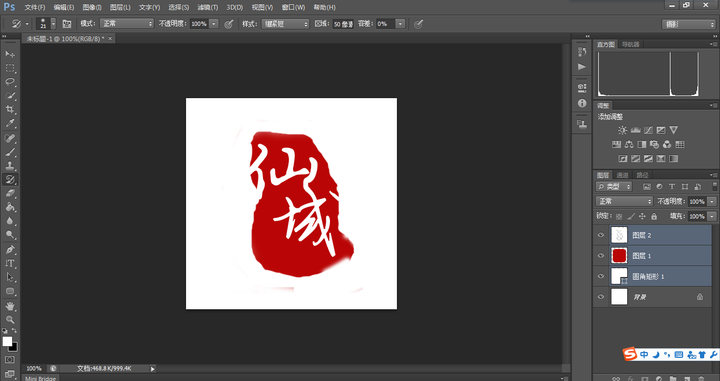The image size is (720, 381).
Task: Select the Crop tool
Action: (10, 109)
